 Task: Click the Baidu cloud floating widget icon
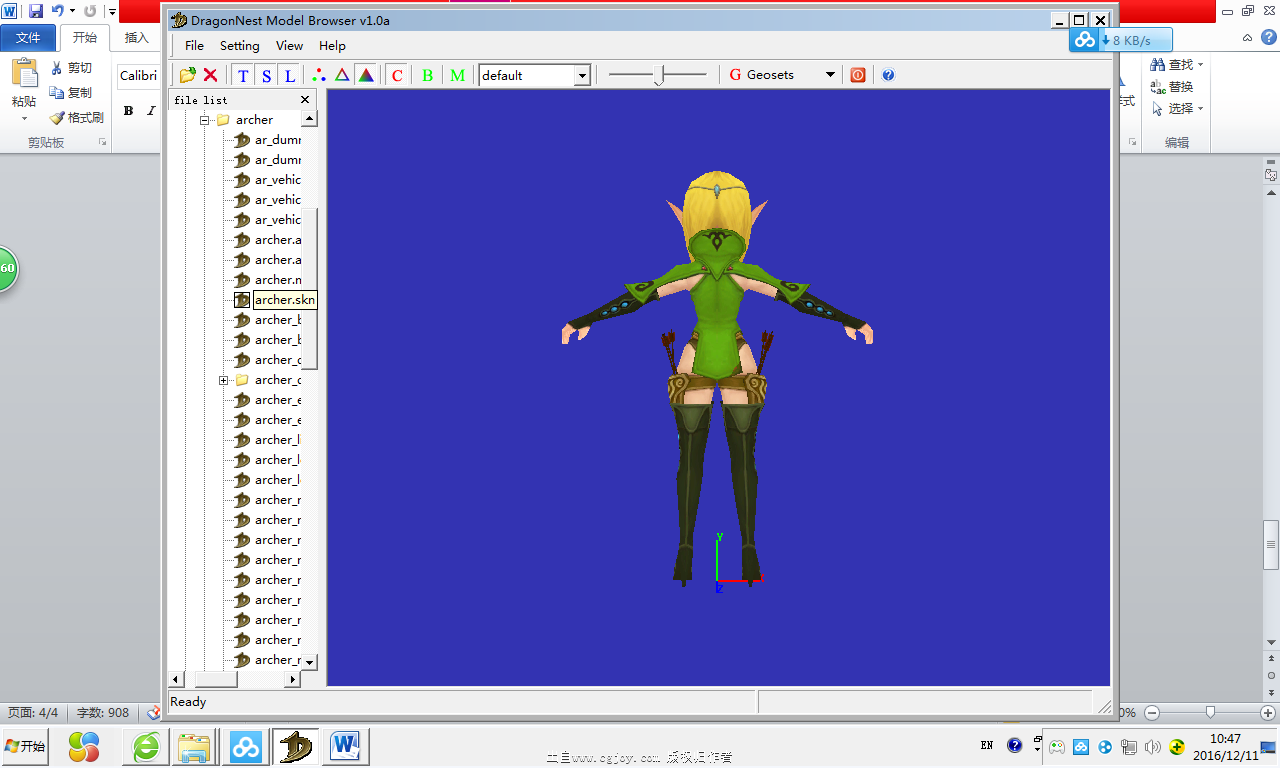[1084, 40]
